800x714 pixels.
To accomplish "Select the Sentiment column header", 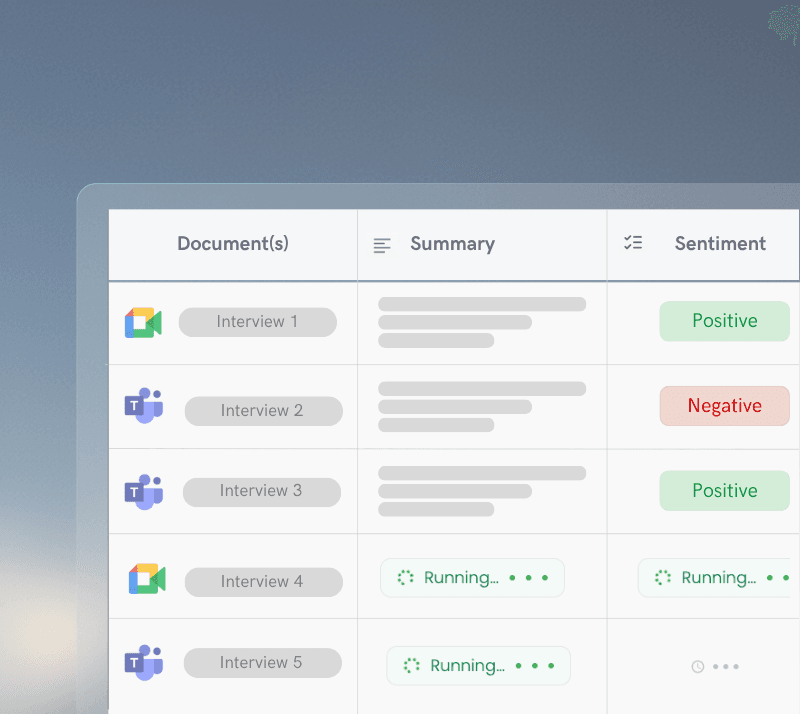I will [720, 243].
